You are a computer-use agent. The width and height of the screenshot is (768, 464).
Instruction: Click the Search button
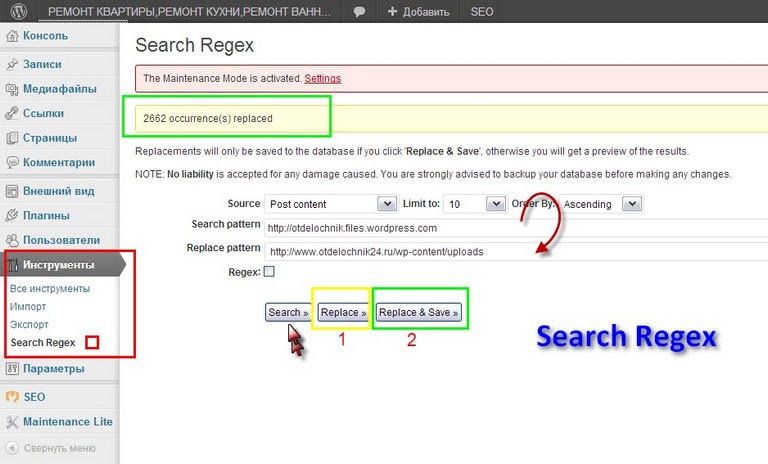point(288,312)
